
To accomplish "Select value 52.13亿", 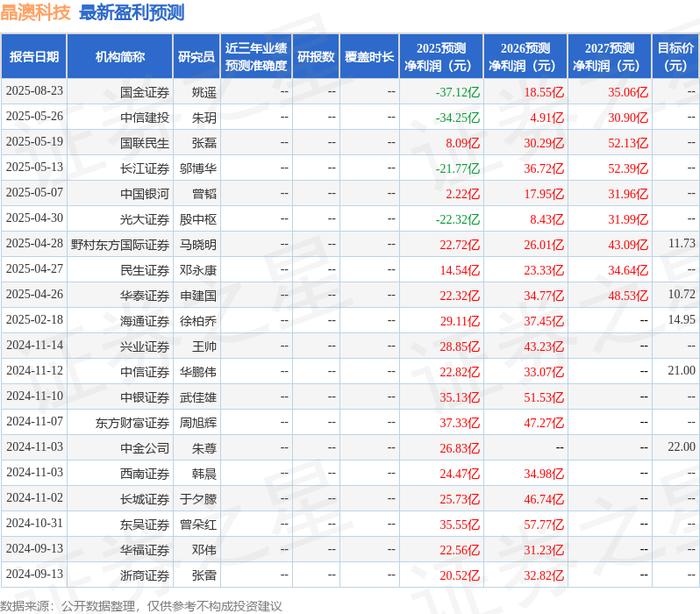I will click(628, 143).
